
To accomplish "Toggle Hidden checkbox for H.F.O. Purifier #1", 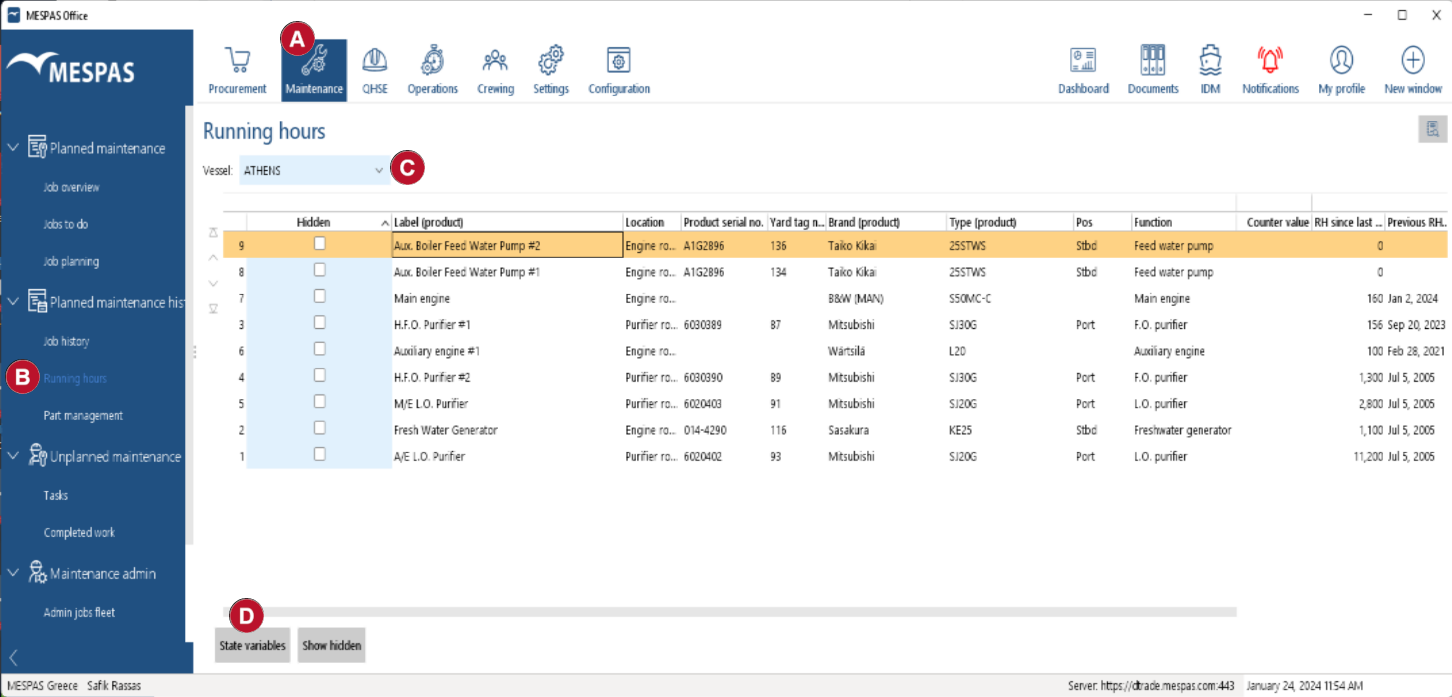I will coord(319,322).
